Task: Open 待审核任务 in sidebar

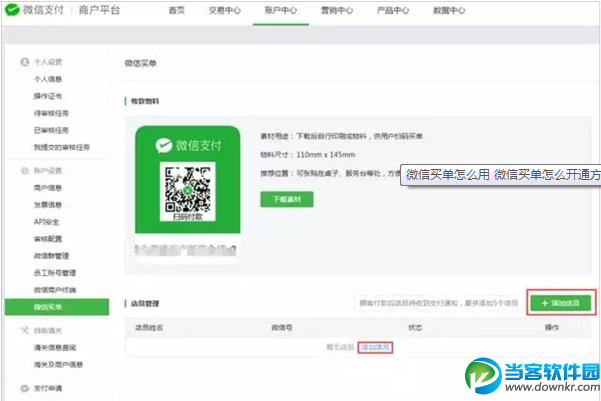Action: click(x=51, y=113)
